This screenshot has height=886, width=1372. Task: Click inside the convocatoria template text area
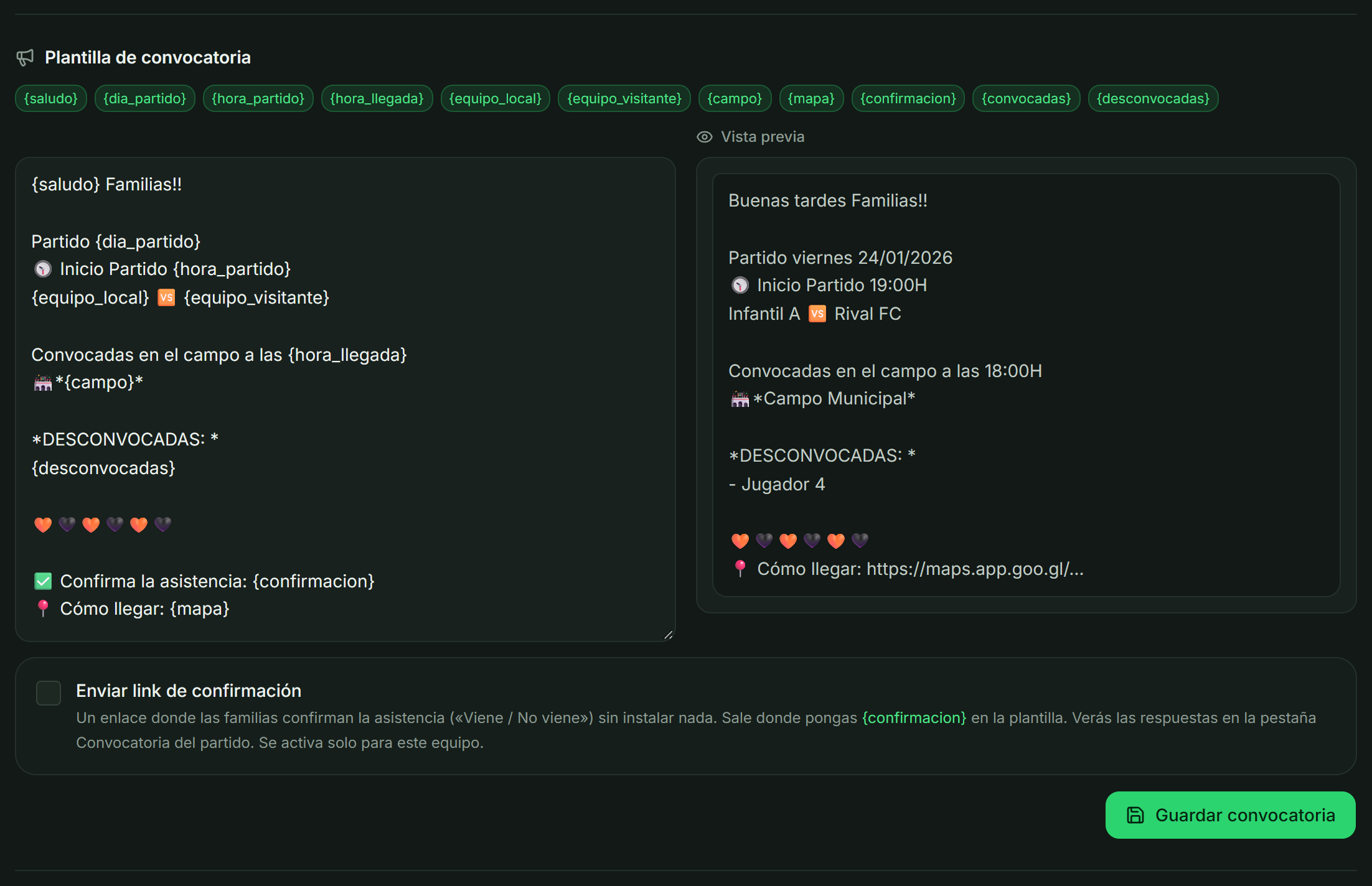[x=345, y=399]
